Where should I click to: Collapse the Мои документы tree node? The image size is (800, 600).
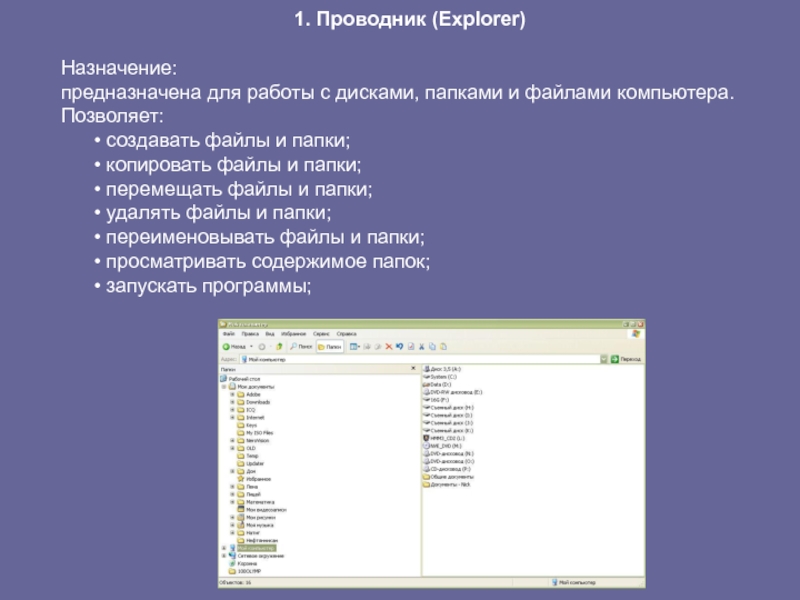tap(224, 387)
